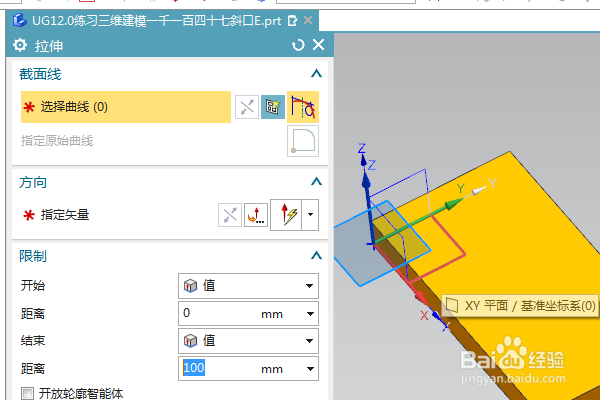Open the start distance unit dropdown
Screen dimensions: 600x400
pos(310,314)
